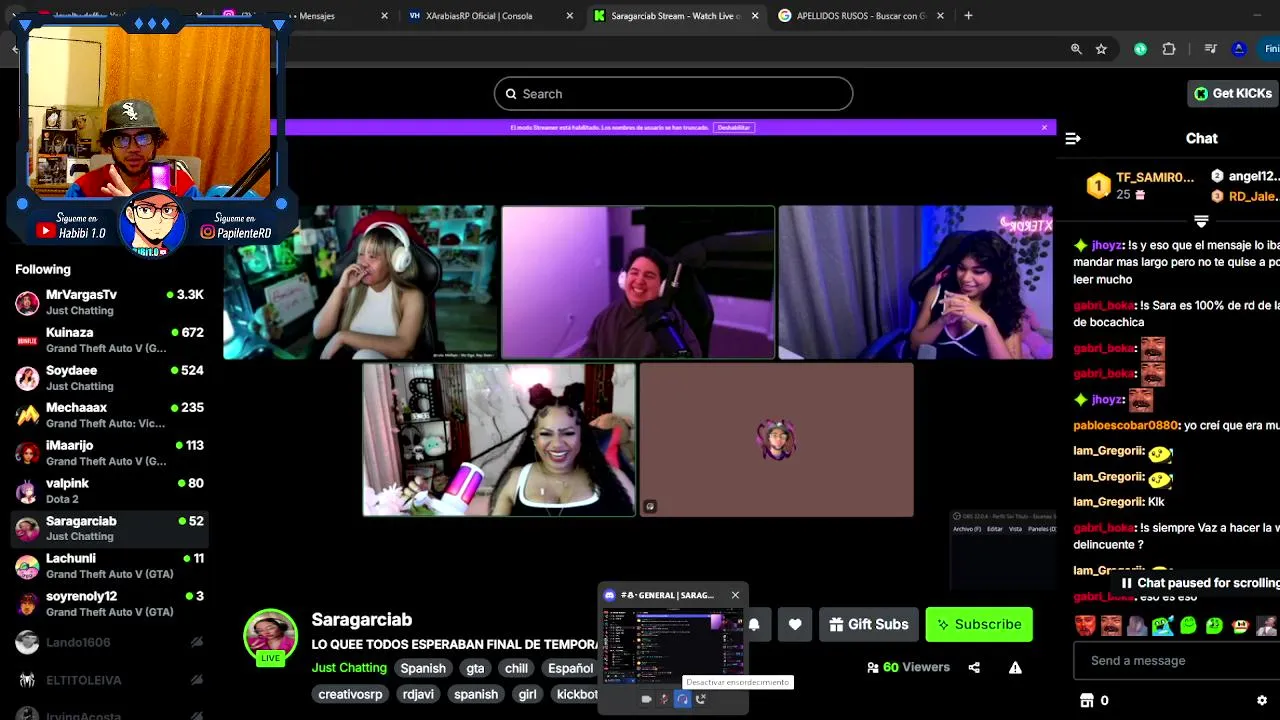
Task: Open MrVargasTv in Following list
Action: pyautogui.click(x=110, y=302)
